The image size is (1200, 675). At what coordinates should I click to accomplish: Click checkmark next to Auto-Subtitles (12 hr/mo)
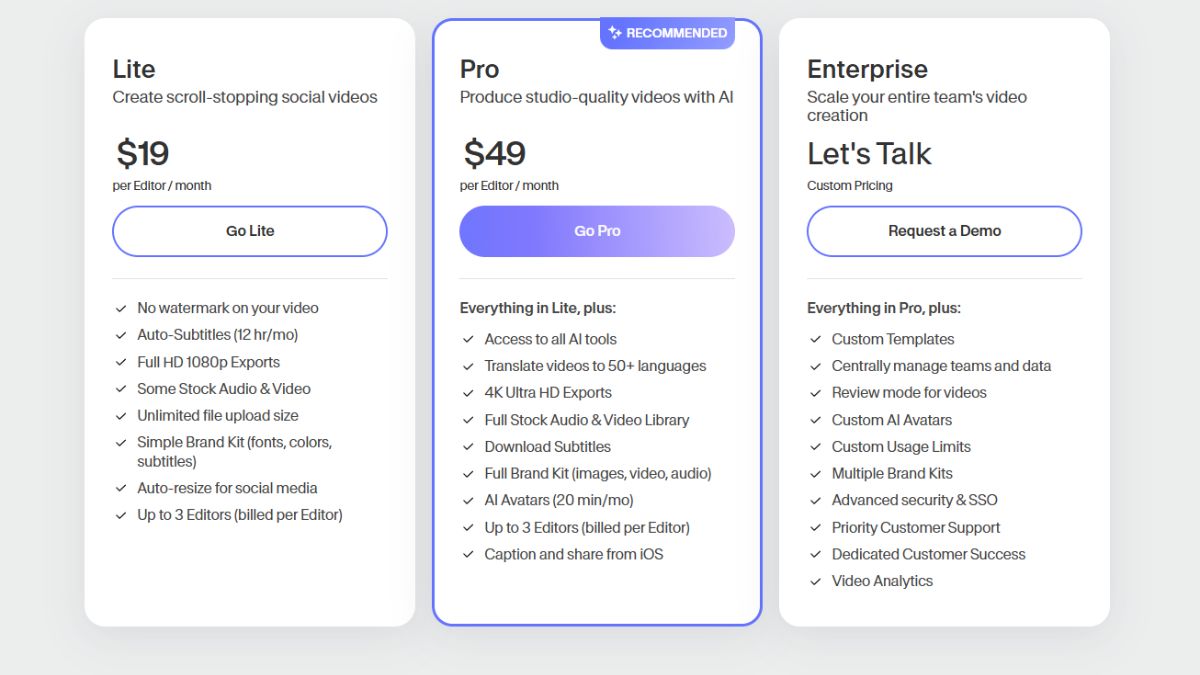pyautogui.click(x=120, y=336)
